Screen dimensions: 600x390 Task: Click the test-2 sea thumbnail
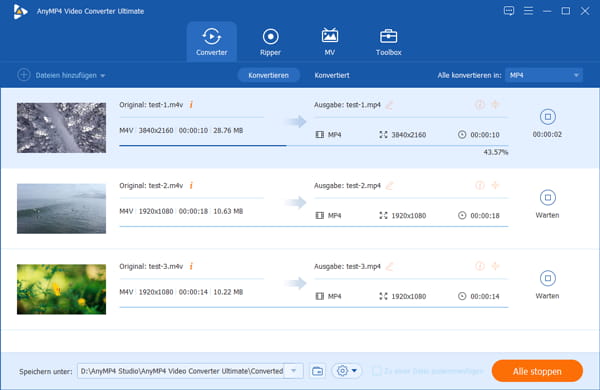pyautogui.click(x=61, y=209)
